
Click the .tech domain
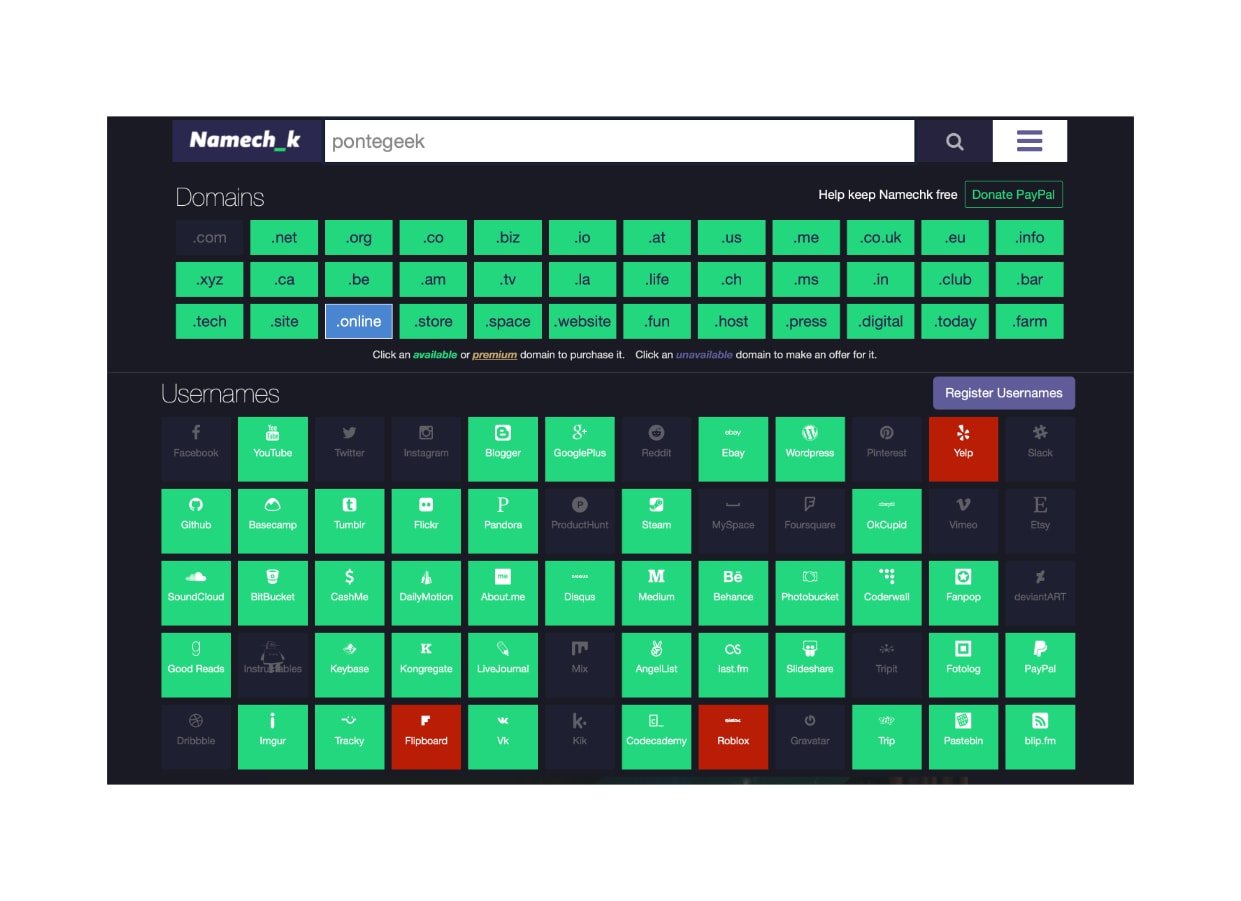[x=210, y=322]
